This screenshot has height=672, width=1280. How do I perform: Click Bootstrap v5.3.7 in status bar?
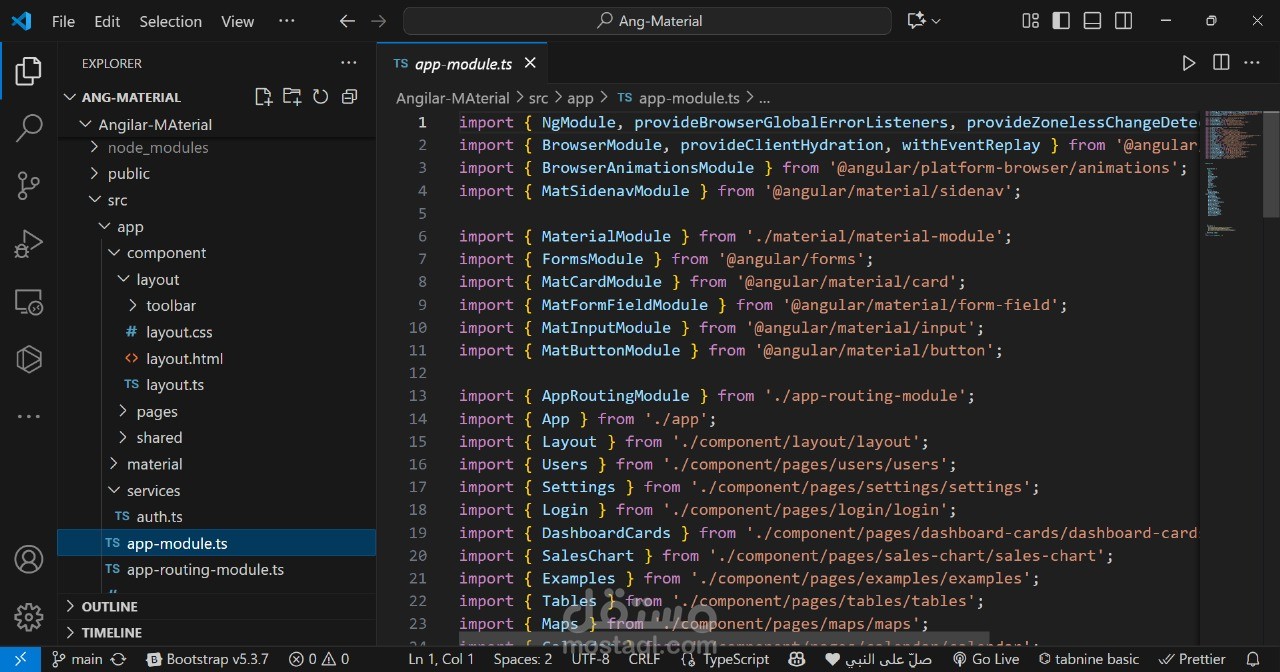coord(208,659)
